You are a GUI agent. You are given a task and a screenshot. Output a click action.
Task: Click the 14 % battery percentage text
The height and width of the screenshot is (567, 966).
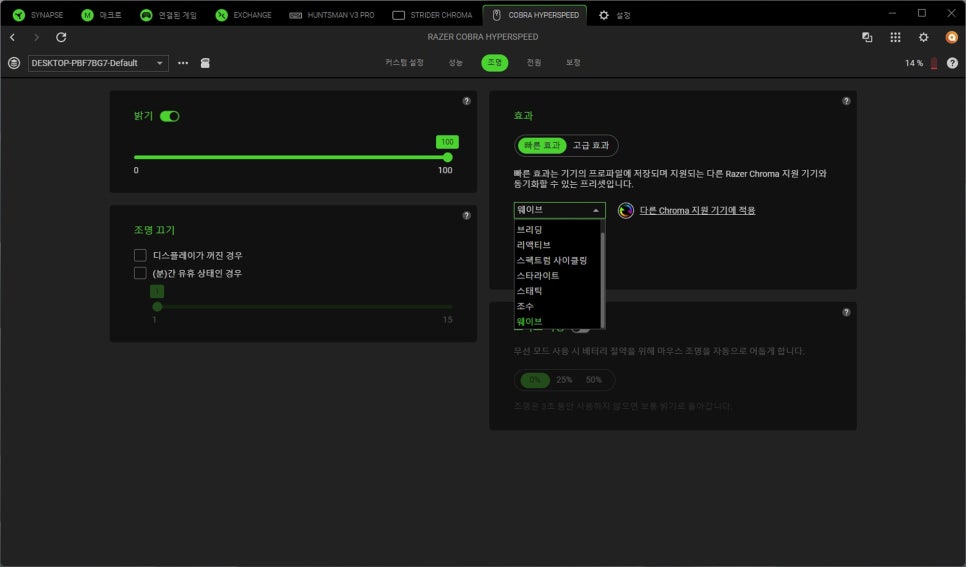tap(914, 63)
